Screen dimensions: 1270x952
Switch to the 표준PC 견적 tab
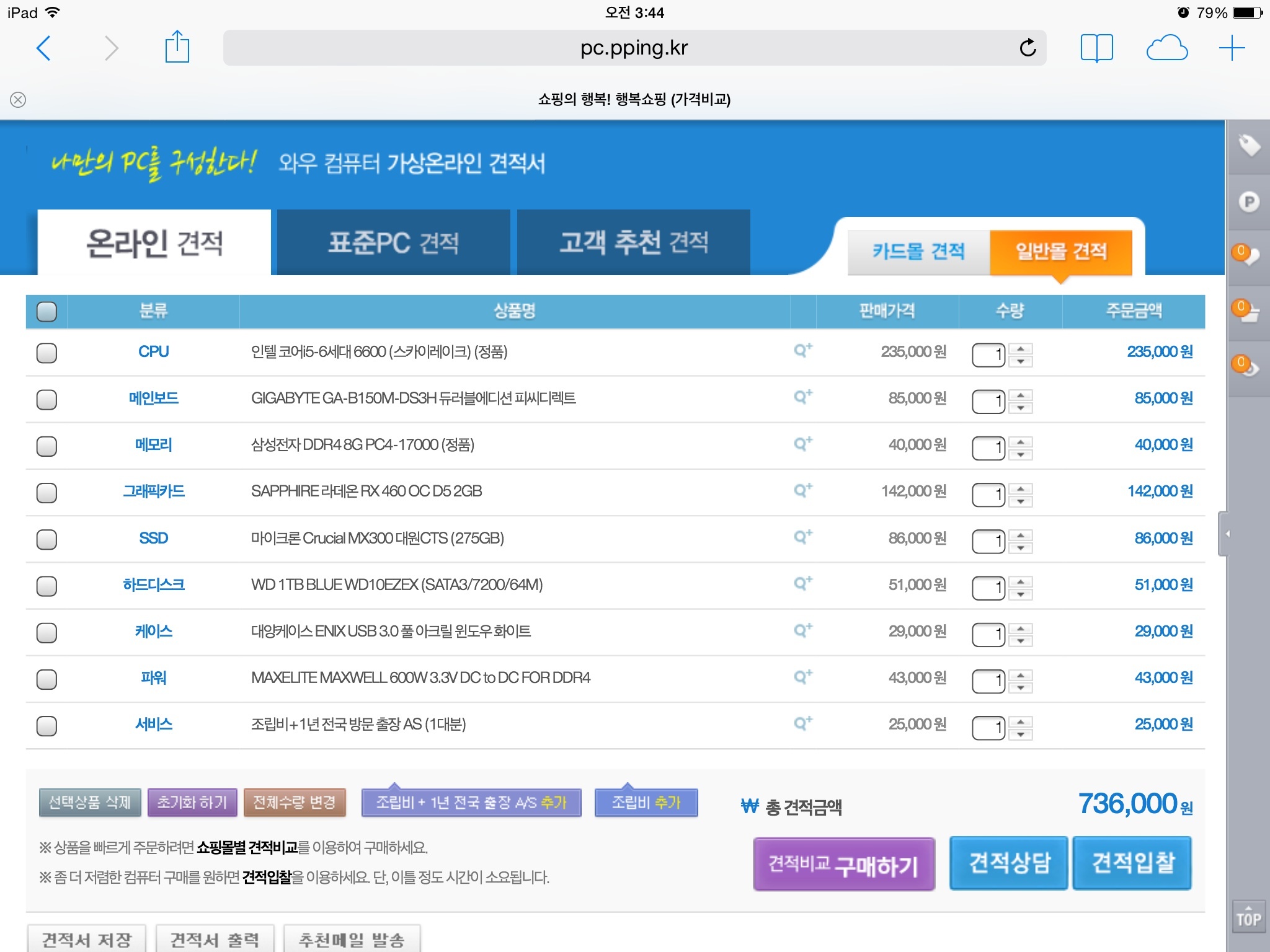393,242
